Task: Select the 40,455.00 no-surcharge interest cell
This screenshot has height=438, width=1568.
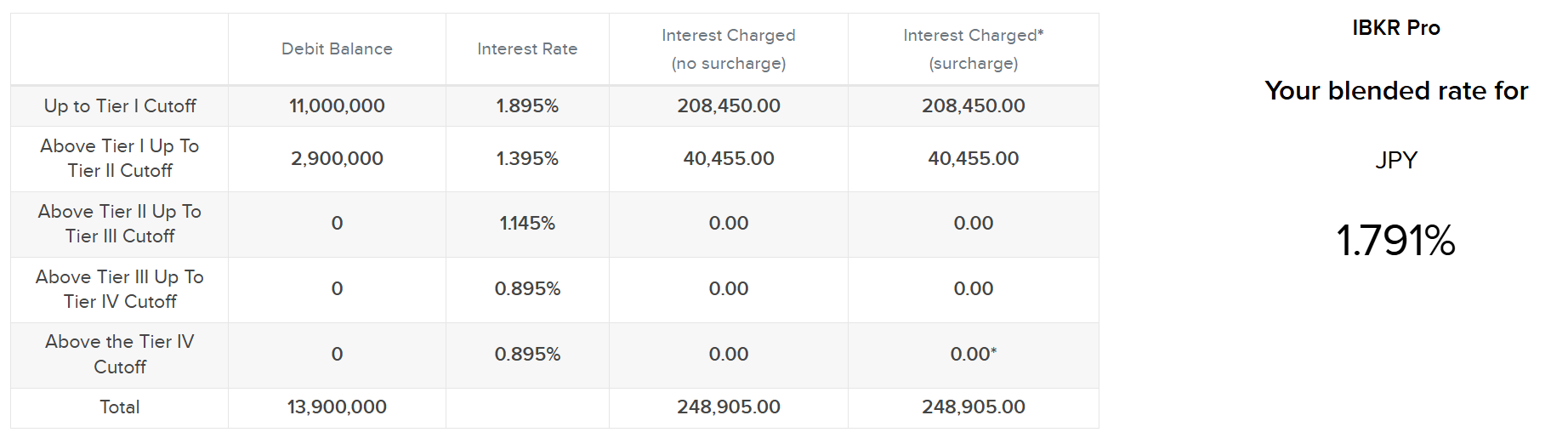Action: 729,158
